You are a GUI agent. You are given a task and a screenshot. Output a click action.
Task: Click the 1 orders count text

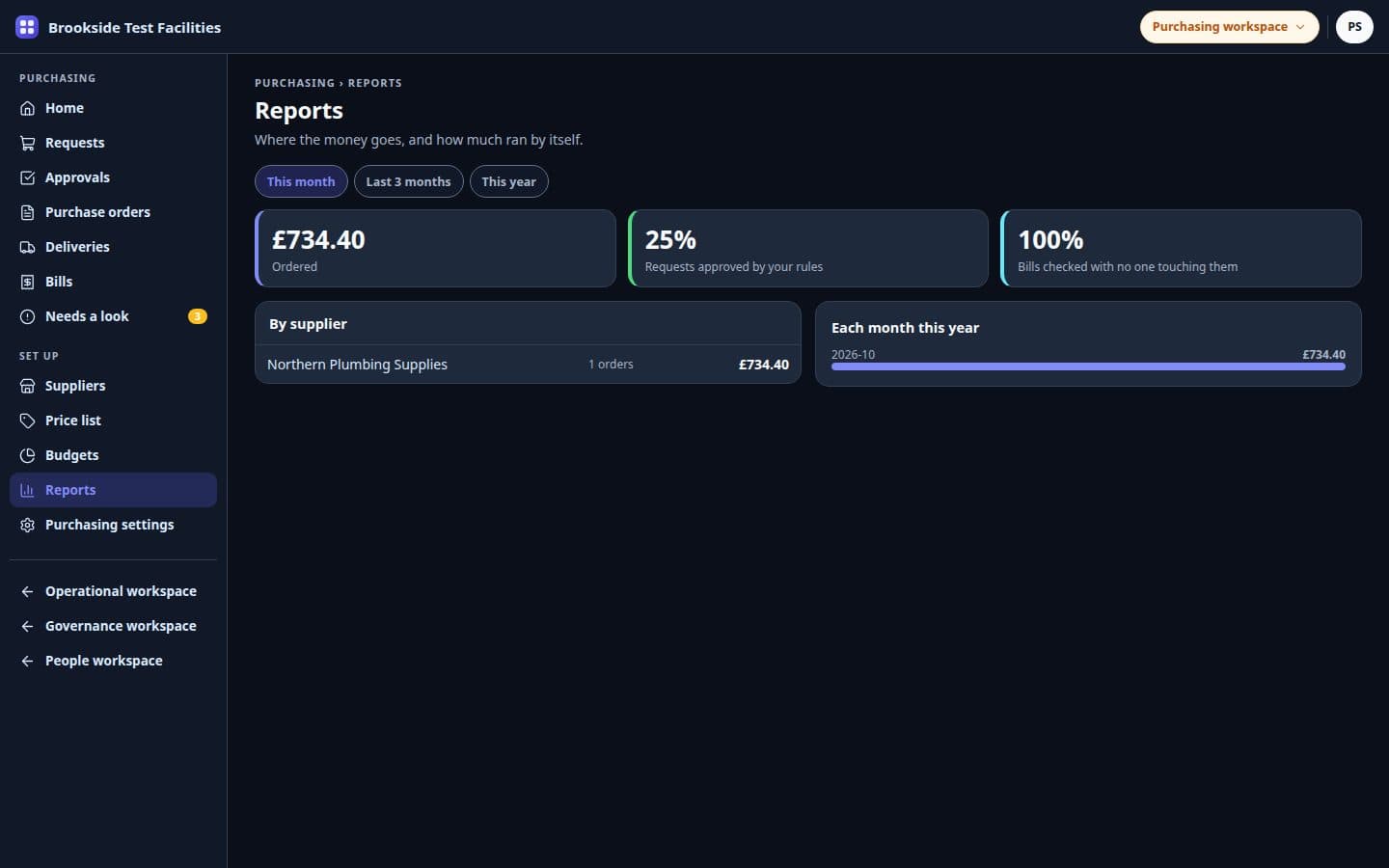point(611,365)
